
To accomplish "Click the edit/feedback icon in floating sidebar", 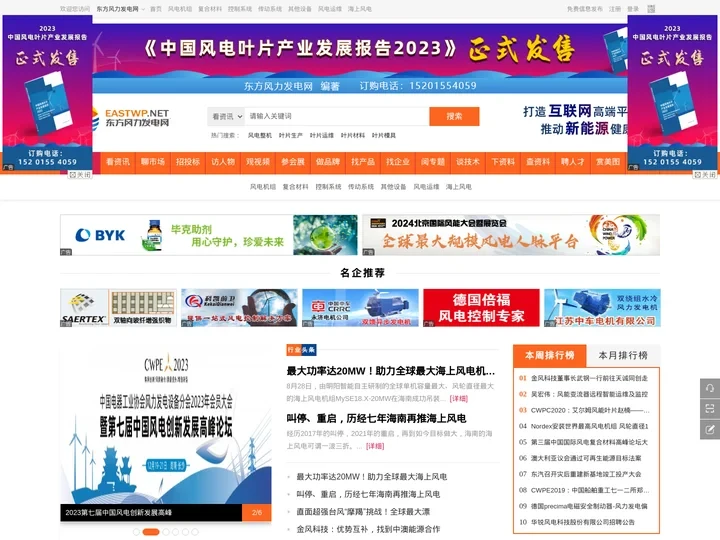I will (x=709, y=429).
